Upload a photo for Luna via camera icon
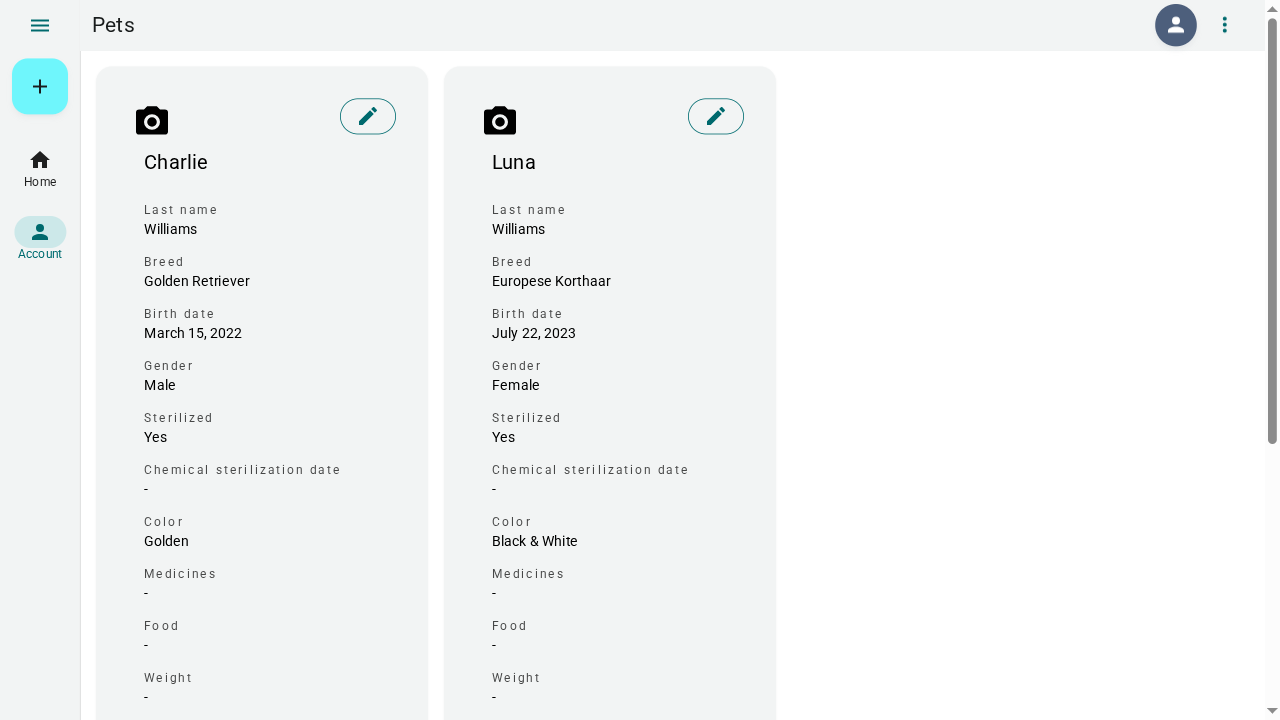Image resolution: width=1280 pixels, height=720 pixels. pyautogui.click(x=500, y=121)
